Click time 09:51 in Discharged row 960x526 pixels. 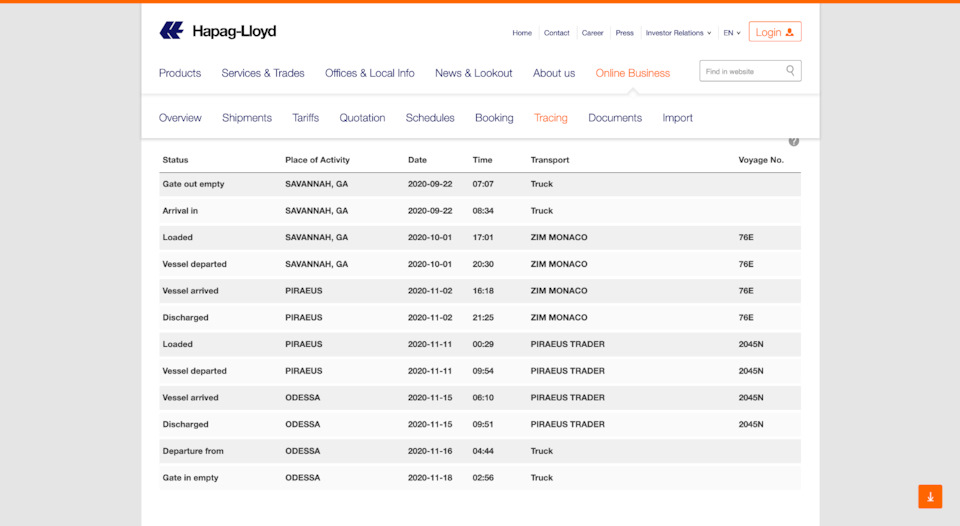coord(482,424)
